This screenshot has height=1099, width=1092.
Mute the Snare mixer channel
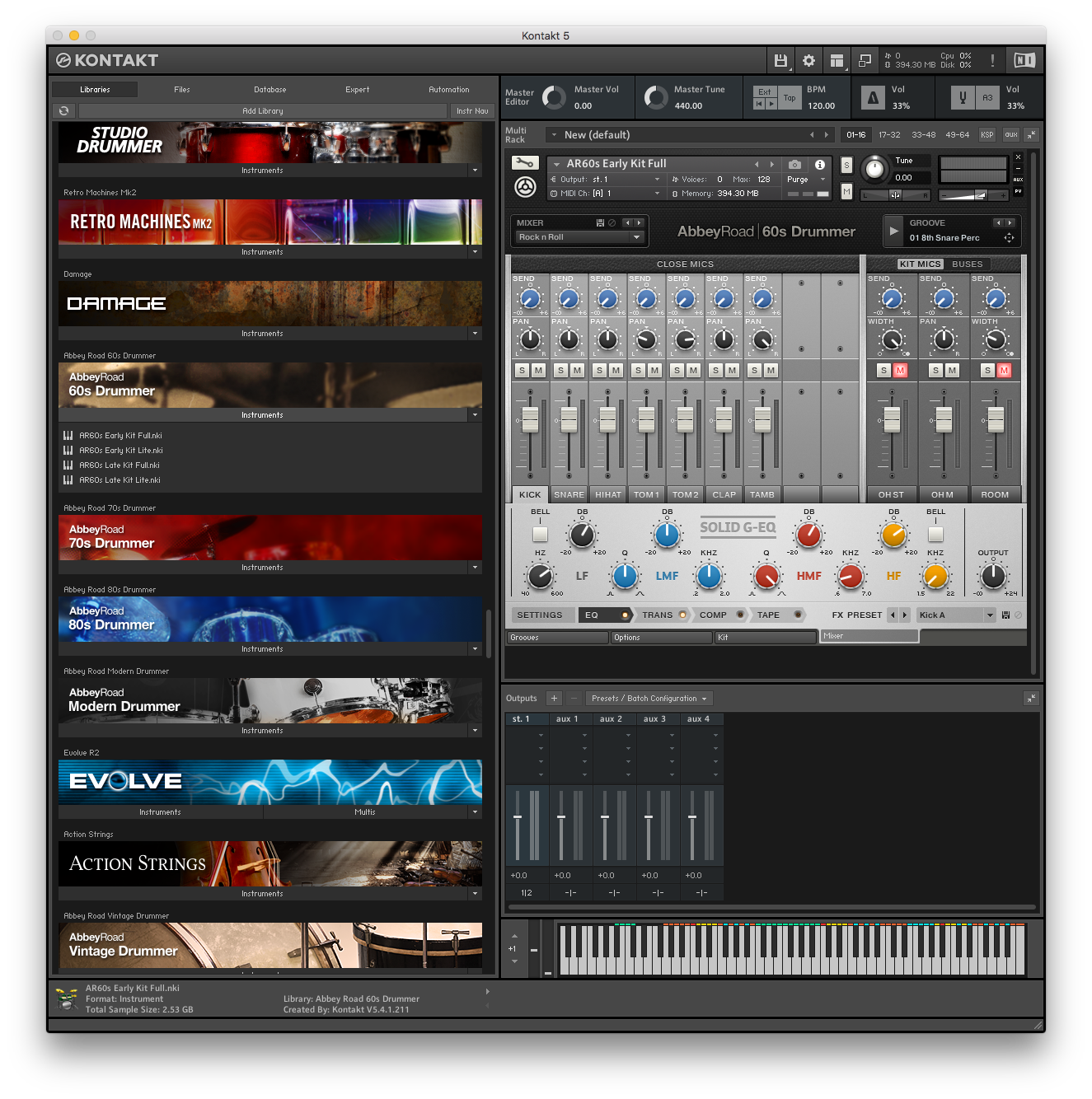(x=577, y=371)
